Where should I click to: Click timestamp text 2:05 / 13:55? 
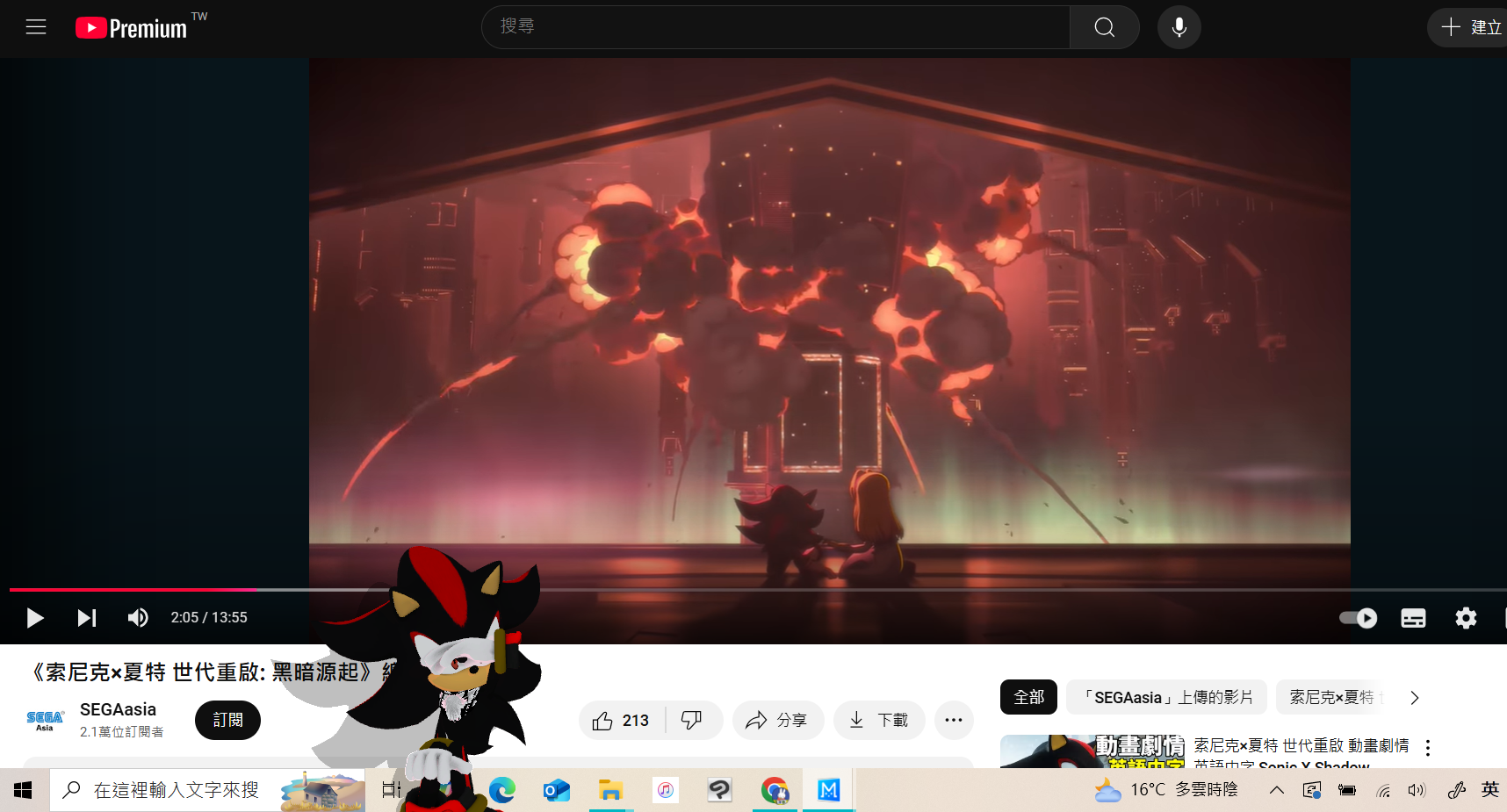pos(209,618)
